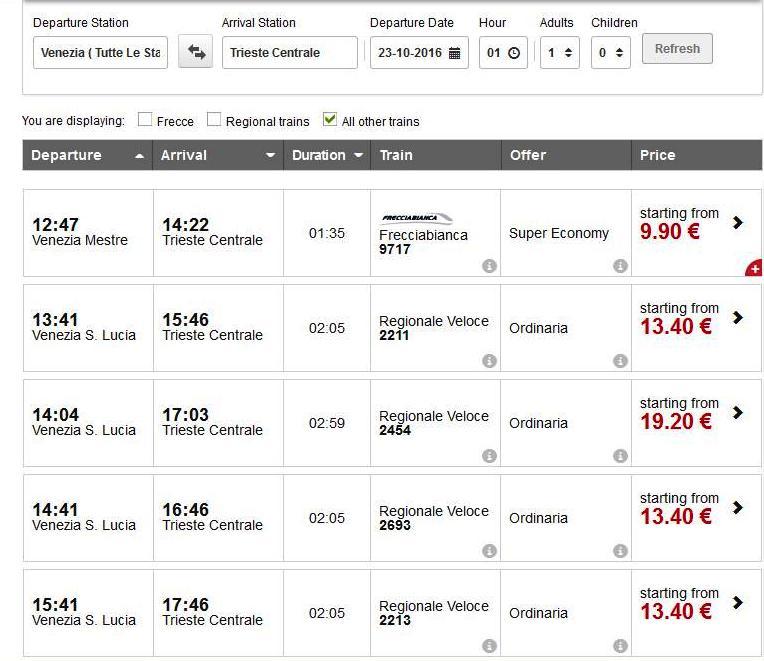Open train info for Frecciabianca 9717

click(489, 266)
